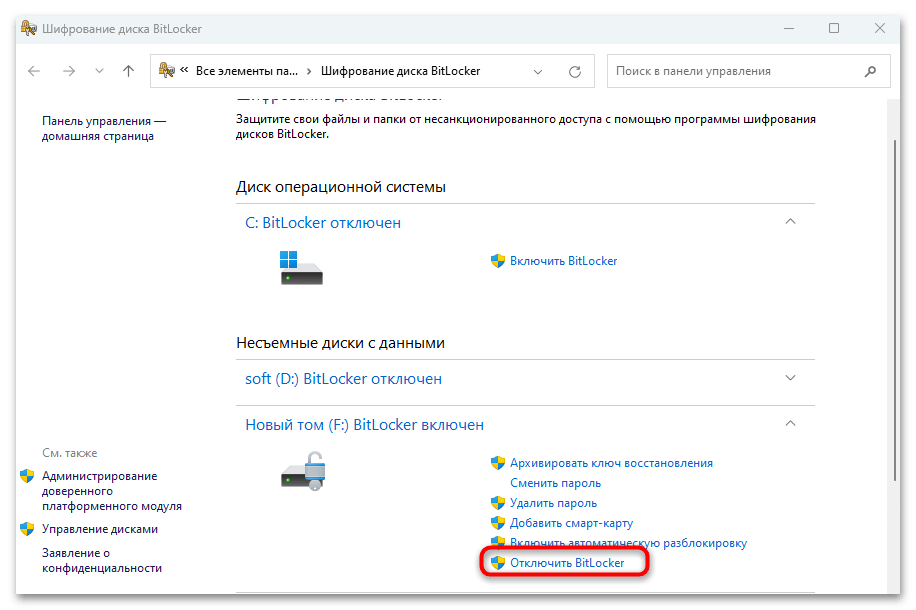Collapse the Новый том (F:) section
The height and width of the screenshot is (610, 916).
click(x=790, y=423)
